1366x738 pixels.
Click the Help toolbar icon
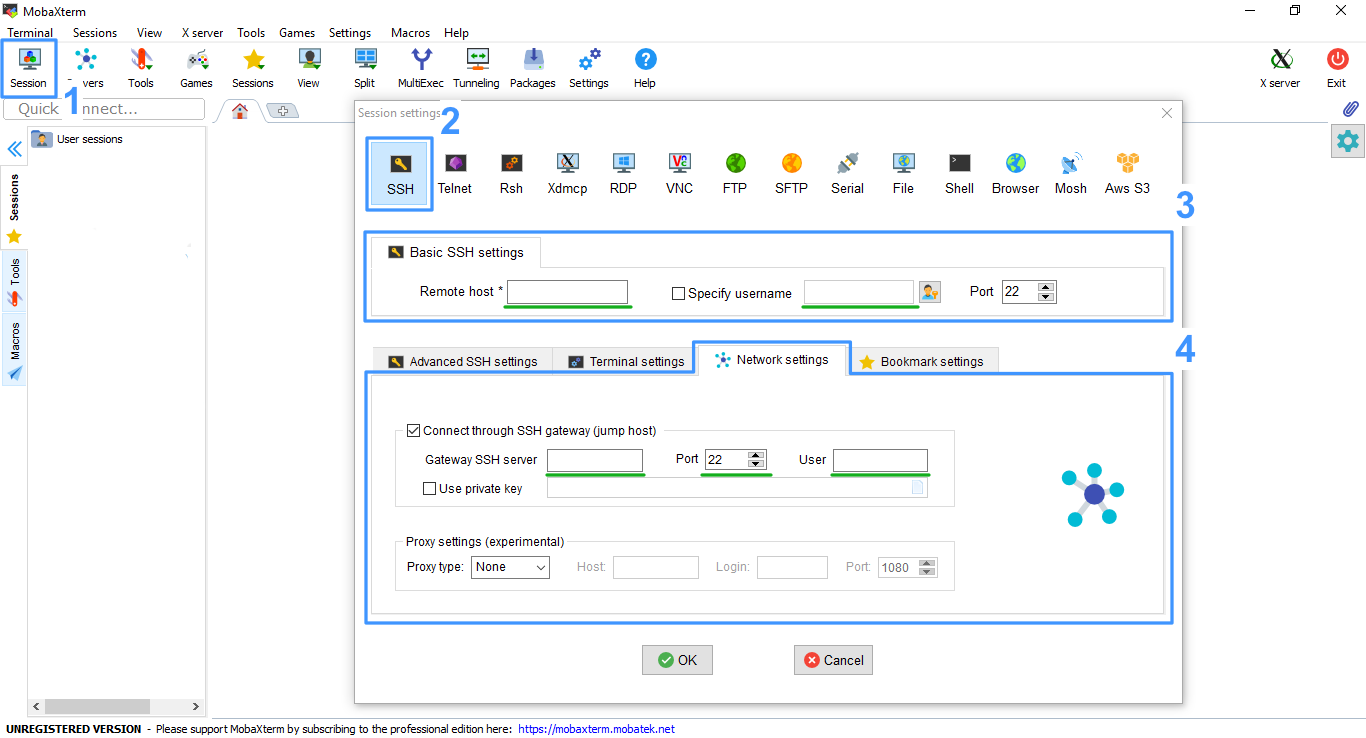pyautogui.click(x=645, y=69)
